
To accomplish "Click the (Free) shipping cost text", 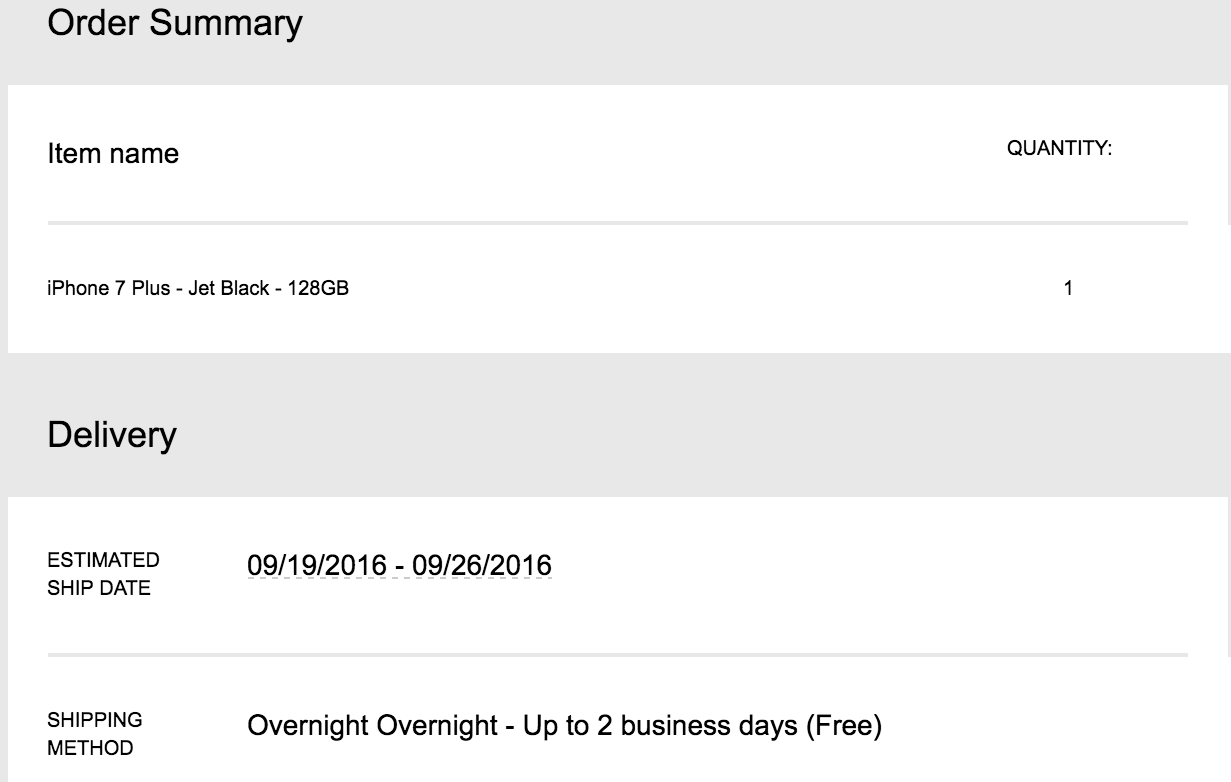I will (x=843, y=726).
